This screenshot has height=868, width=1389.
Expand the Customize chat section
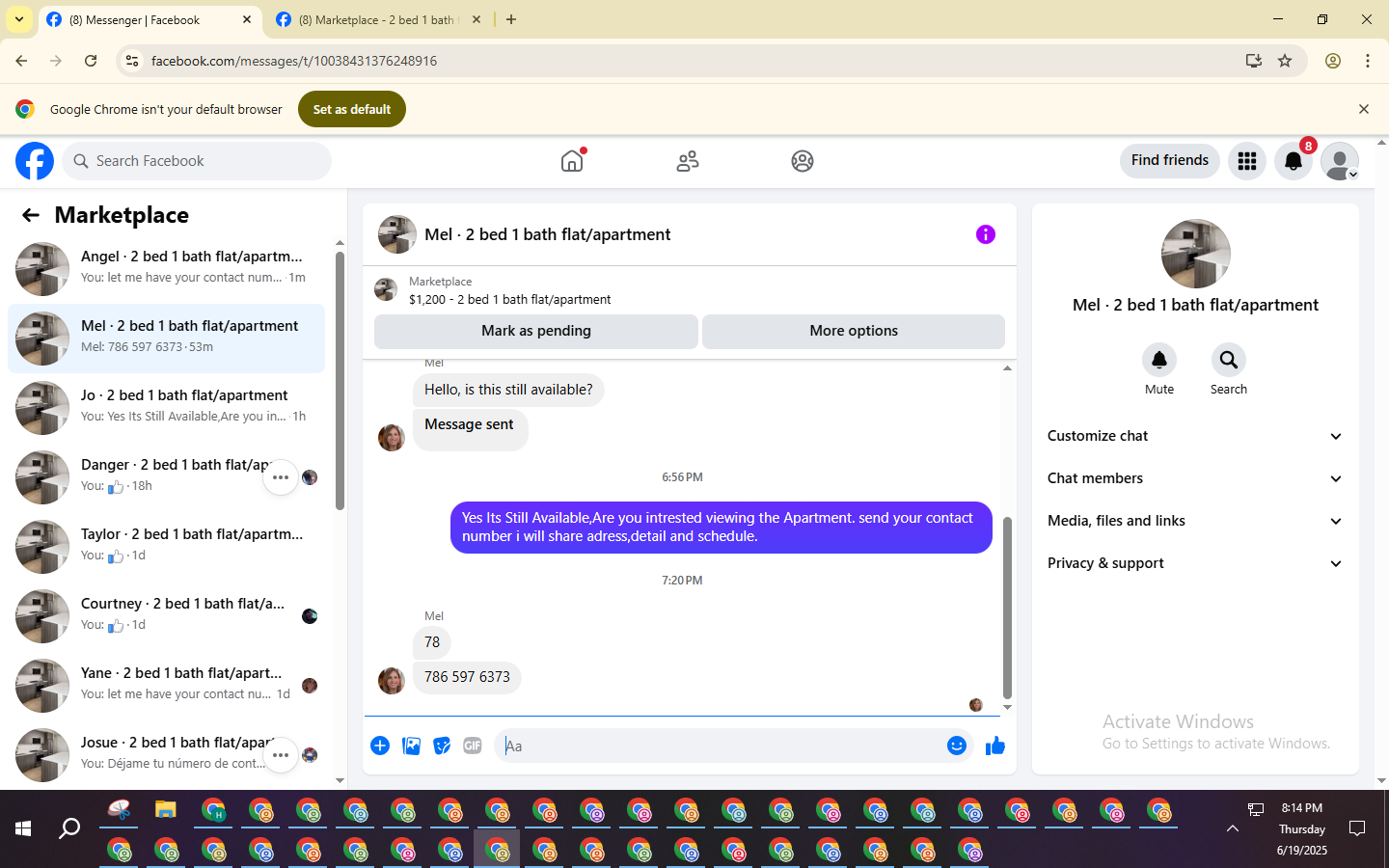point(1195,436)
